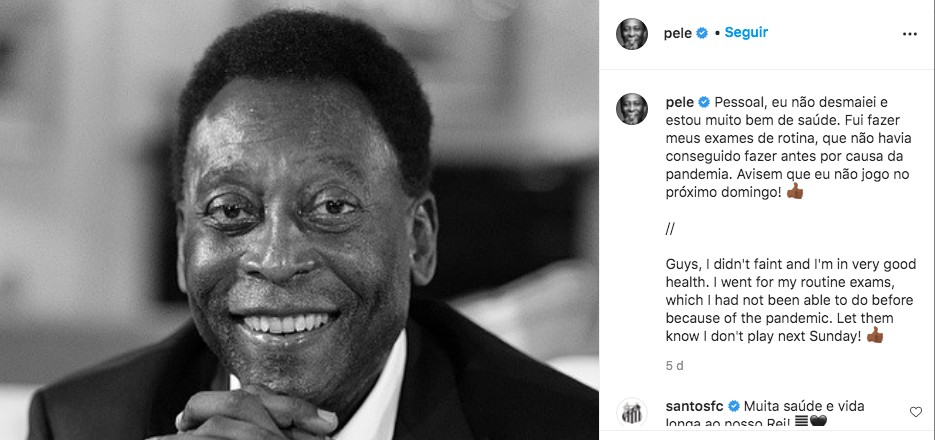Open pele's avatar beside the caption
935x440 pixels.
[632, 109]
